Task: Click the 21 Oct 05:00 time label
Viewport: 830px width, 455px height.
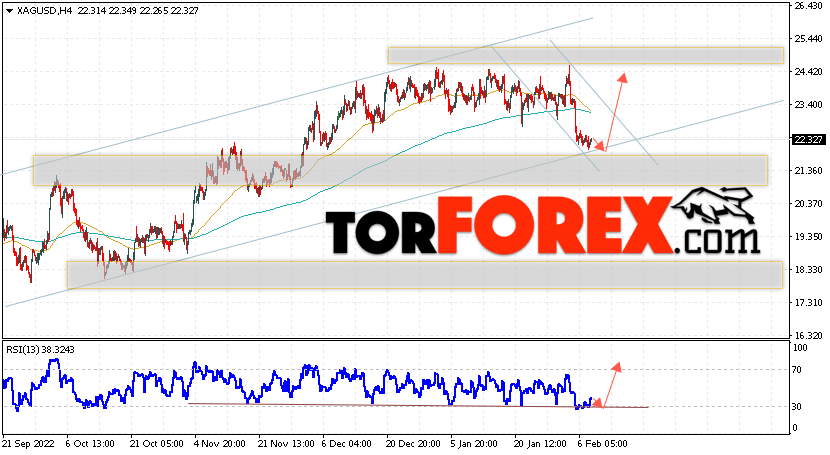Action: 157,443
